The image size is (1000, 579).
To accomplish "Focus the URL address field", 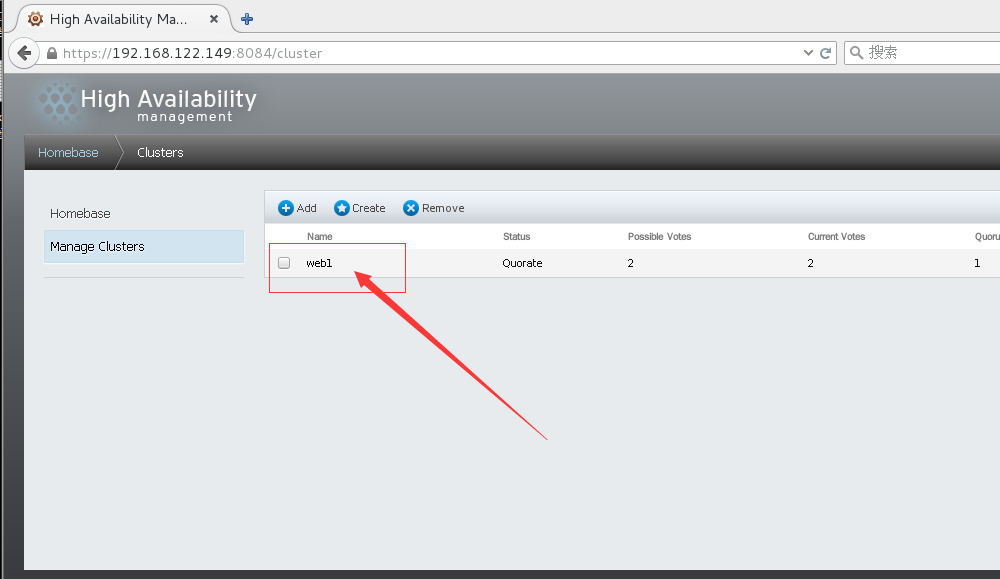I will tap(430, 53).
